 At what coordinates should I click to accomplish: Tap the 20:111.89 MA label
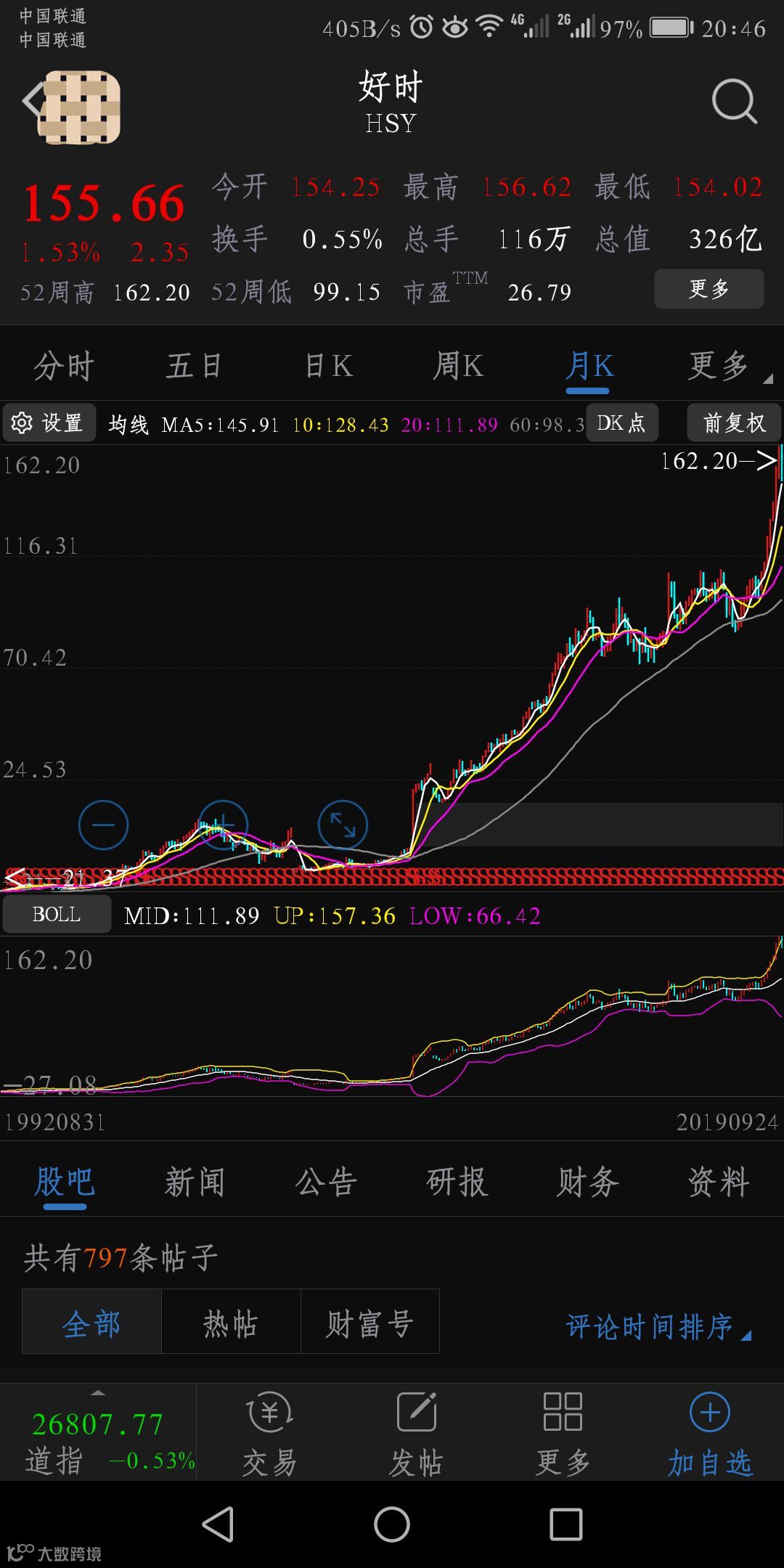click(449, 425)
